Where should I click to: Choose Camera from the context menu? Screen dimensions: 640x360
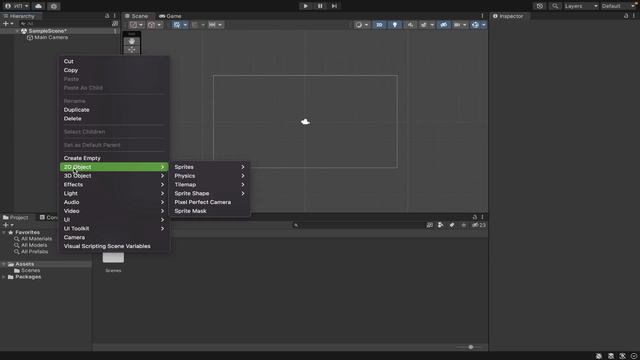tap(114, 238)
